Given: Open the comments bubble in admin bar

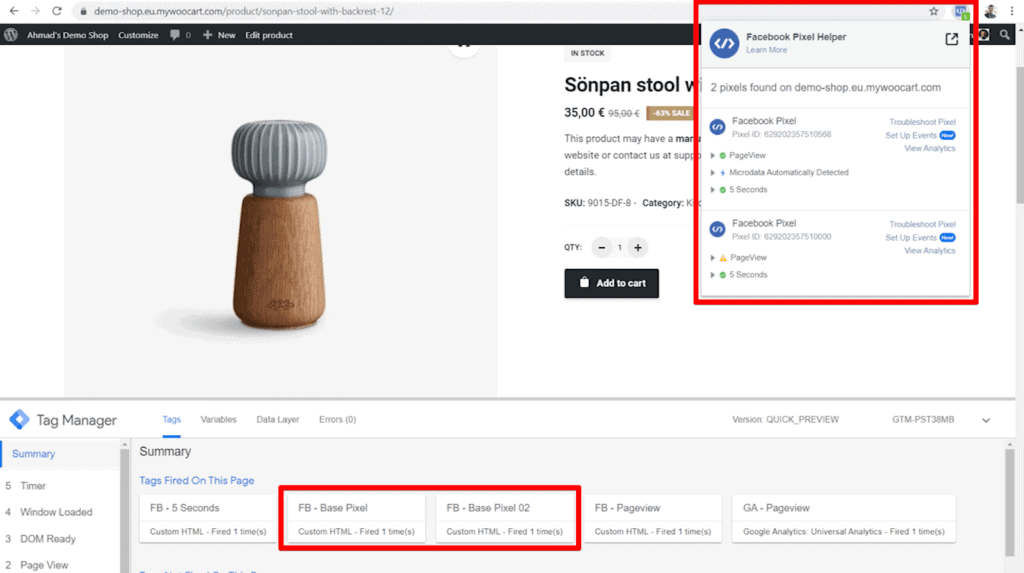Looking at the screenshot, I should point(175,35).
